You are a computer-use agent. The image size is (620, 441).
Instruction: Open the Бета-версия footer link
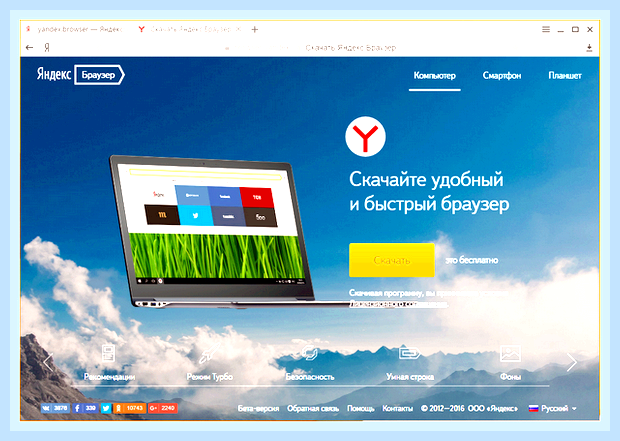coord(258,409)
